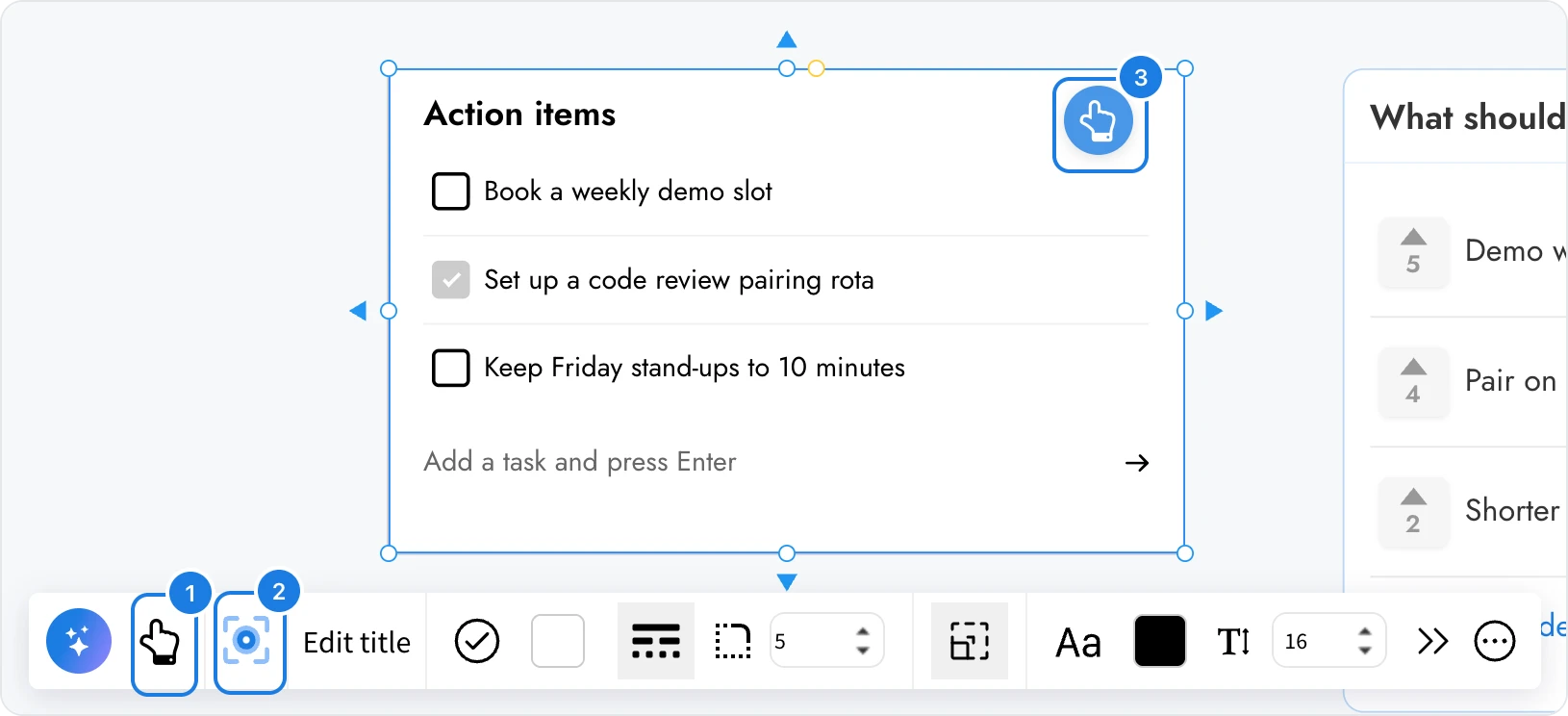Open the black text color swatch
Screen dimensions: 1568x716
point(1160,641)
